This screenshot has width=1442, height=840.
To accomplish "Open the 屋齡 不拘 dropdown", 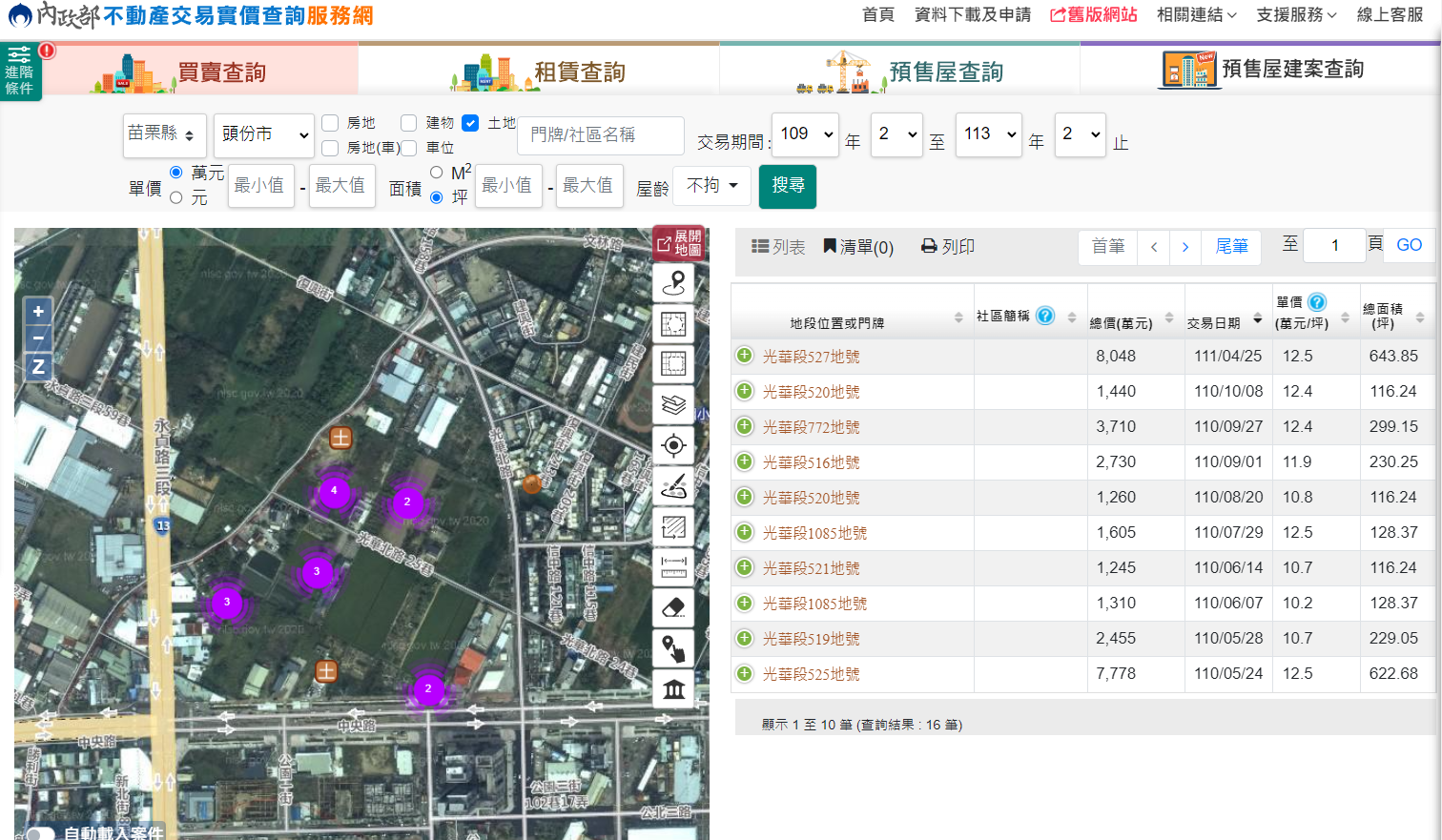I will [x=712, y=186].
